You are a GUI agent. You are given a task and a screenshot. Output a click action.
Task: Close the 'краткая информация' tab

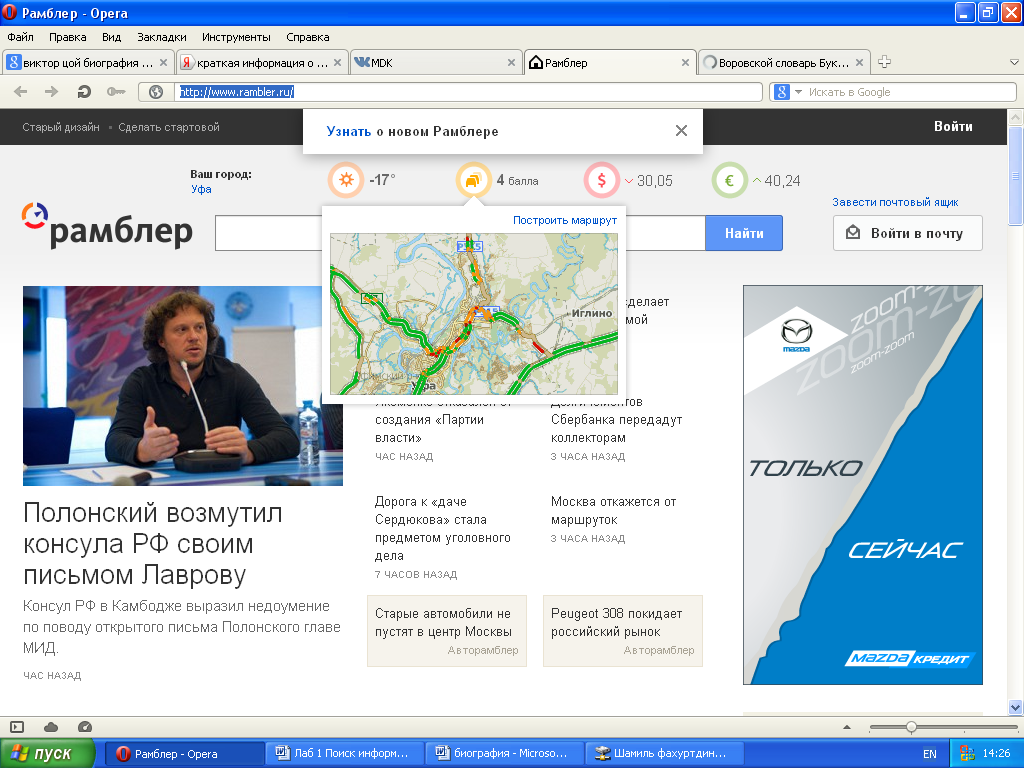click(x=337, y=63)
